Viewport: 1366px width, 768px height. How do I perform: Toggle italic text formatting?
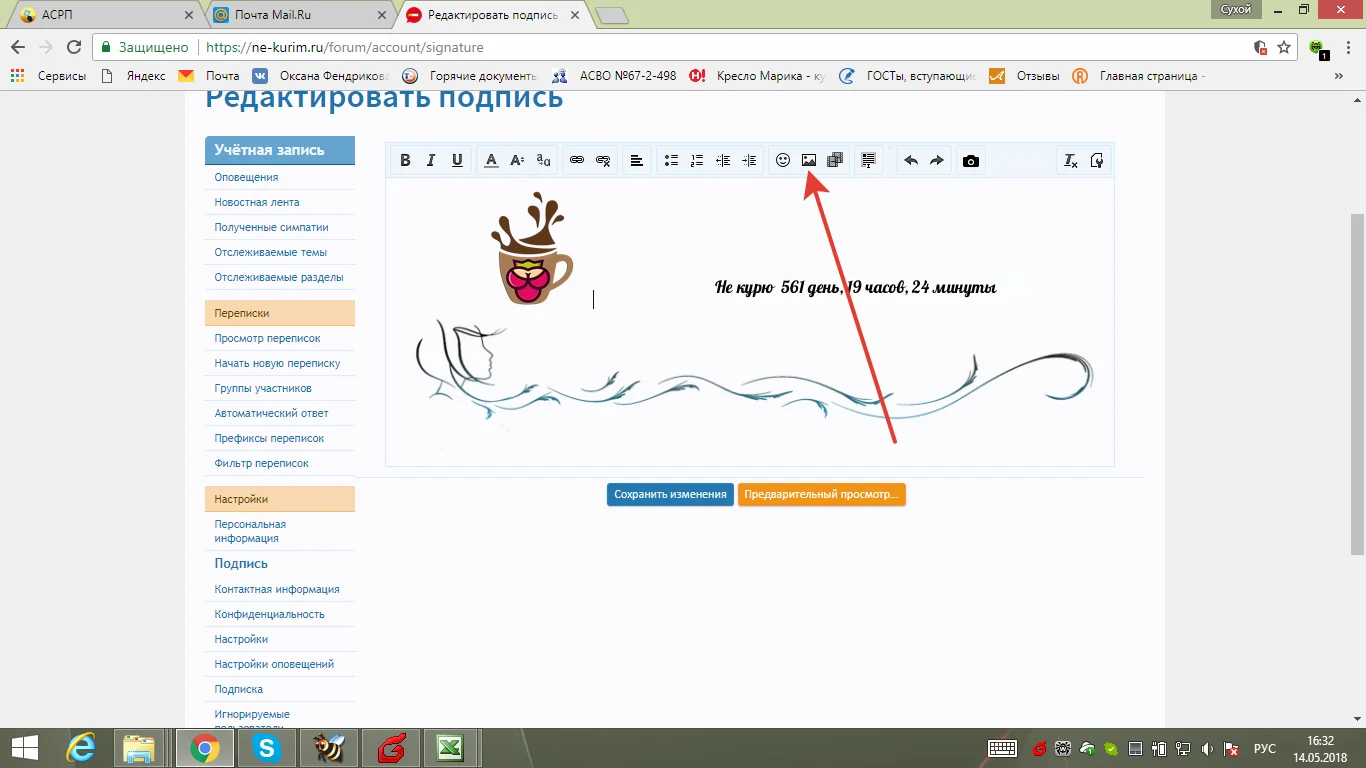point(431,161)
